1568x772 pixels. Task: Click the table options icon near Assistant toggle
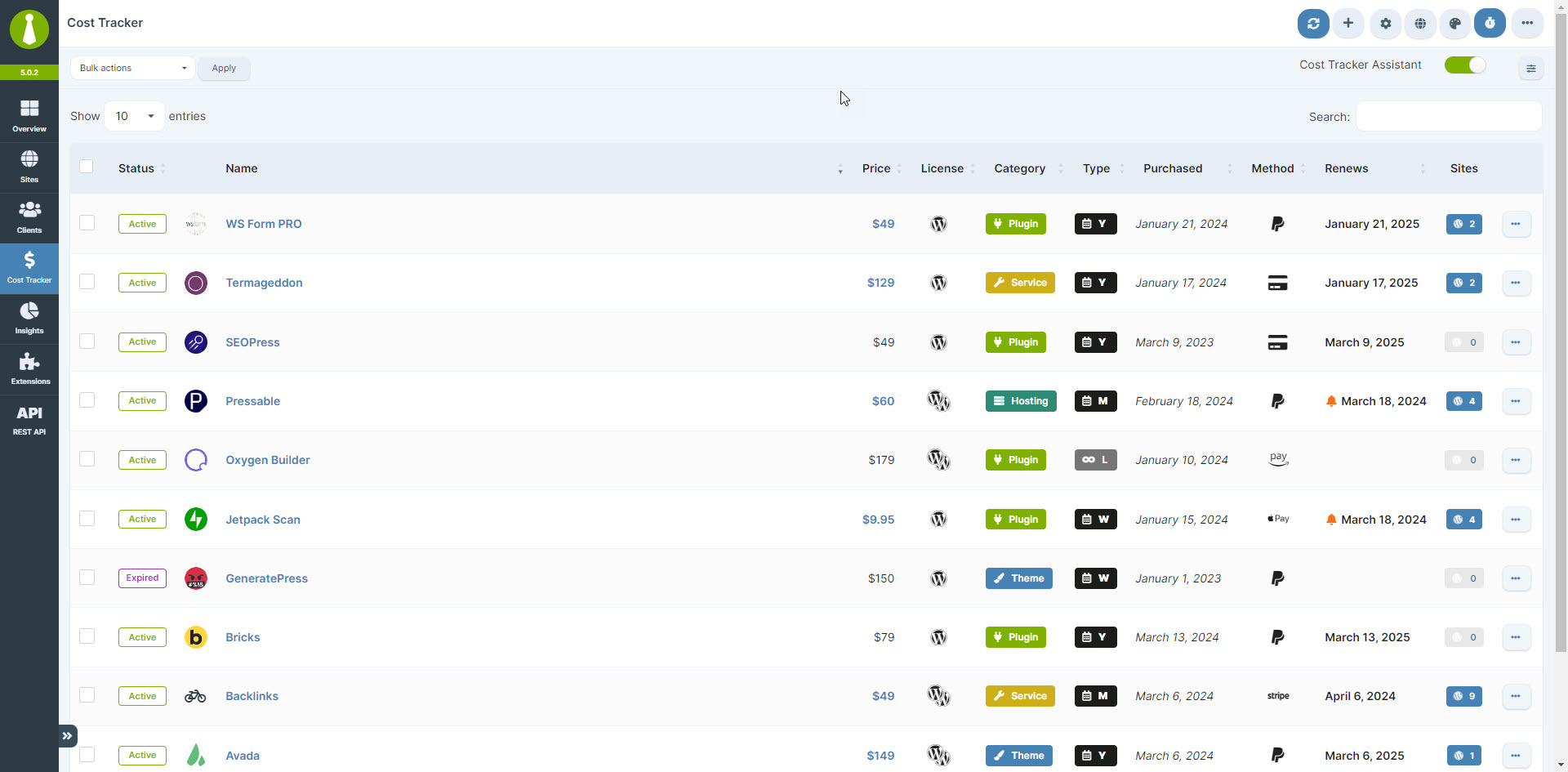pos(1531,69)
